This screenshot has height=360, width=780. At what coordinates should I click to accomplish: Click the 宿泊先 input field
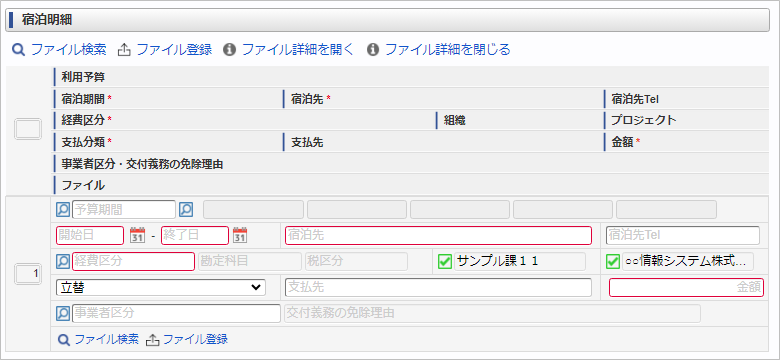[x=438, y=235]
